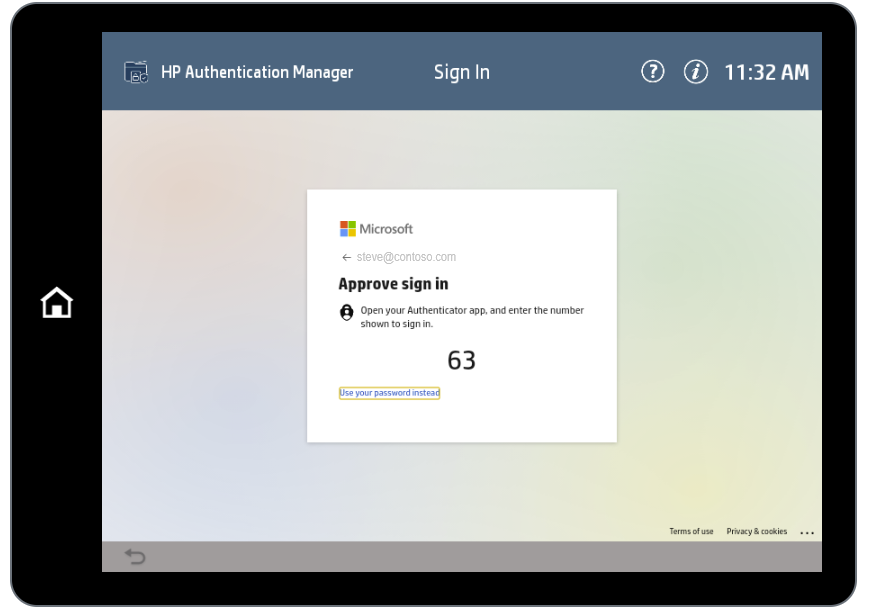This screenshot has width=871, height=611.
Task: Click the number 63 shown
Action: click(x=462, y=360)
